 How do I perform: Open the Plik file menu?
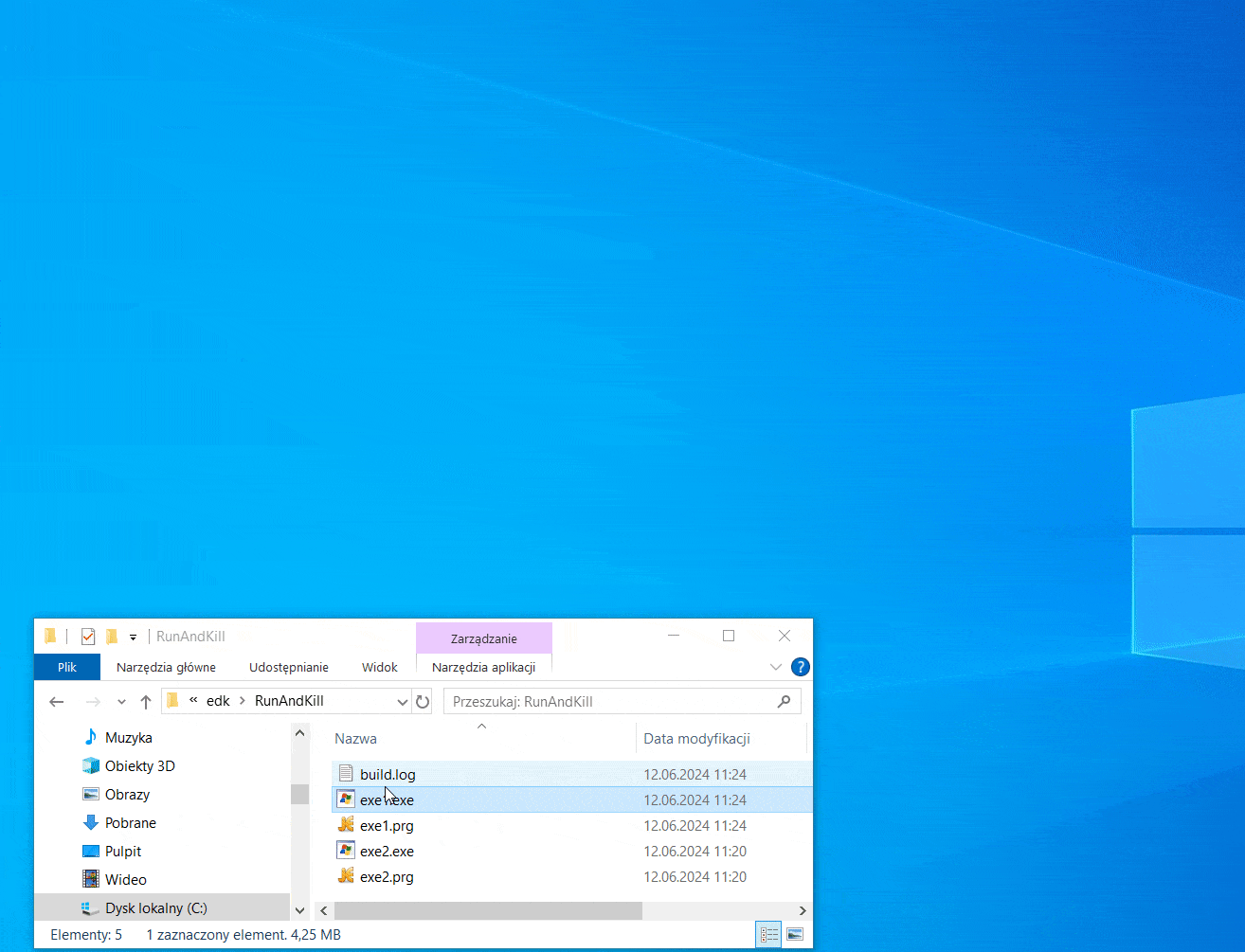click(67, 667)
